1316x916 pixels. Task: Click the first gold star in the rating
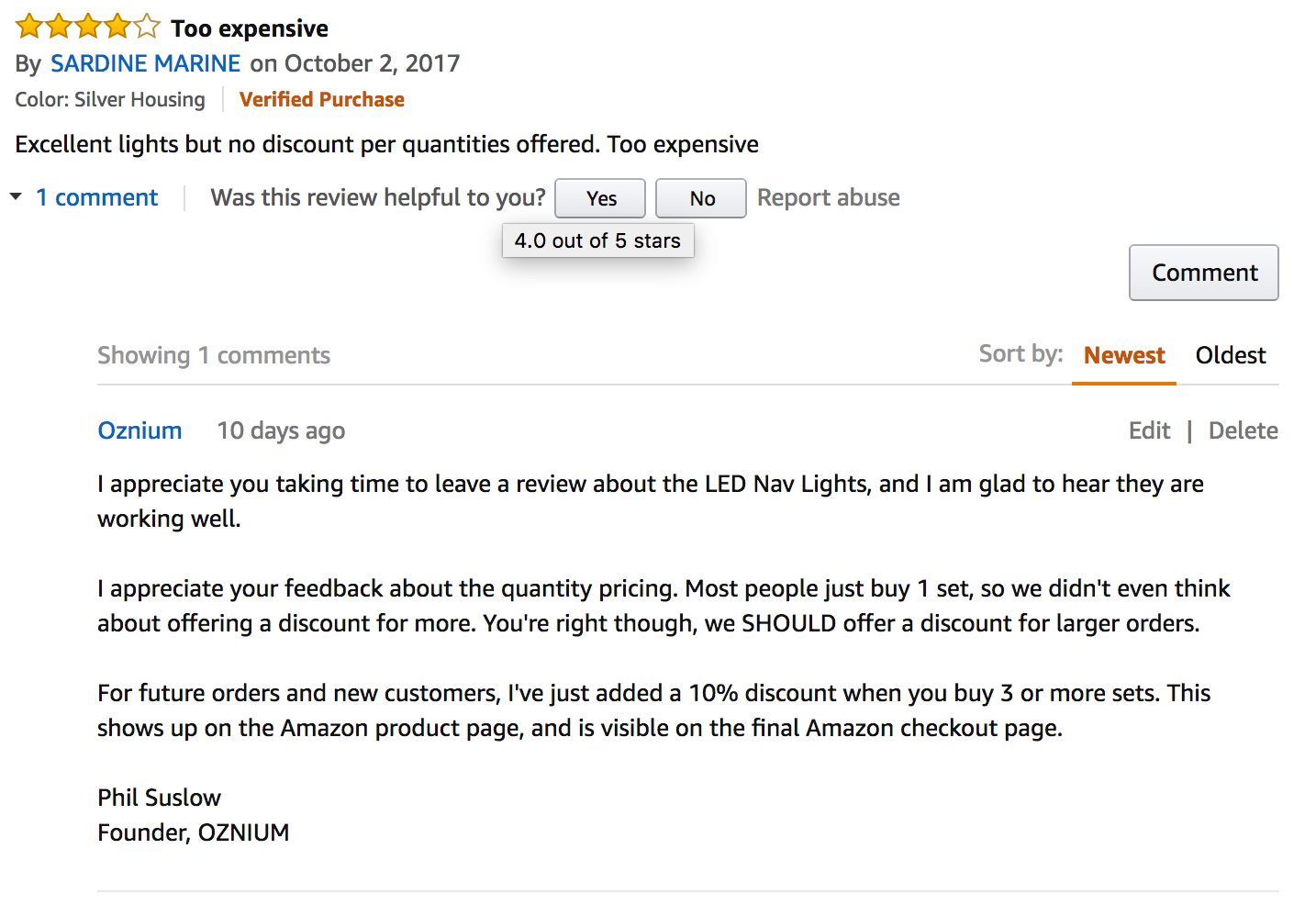coord(28,26)
